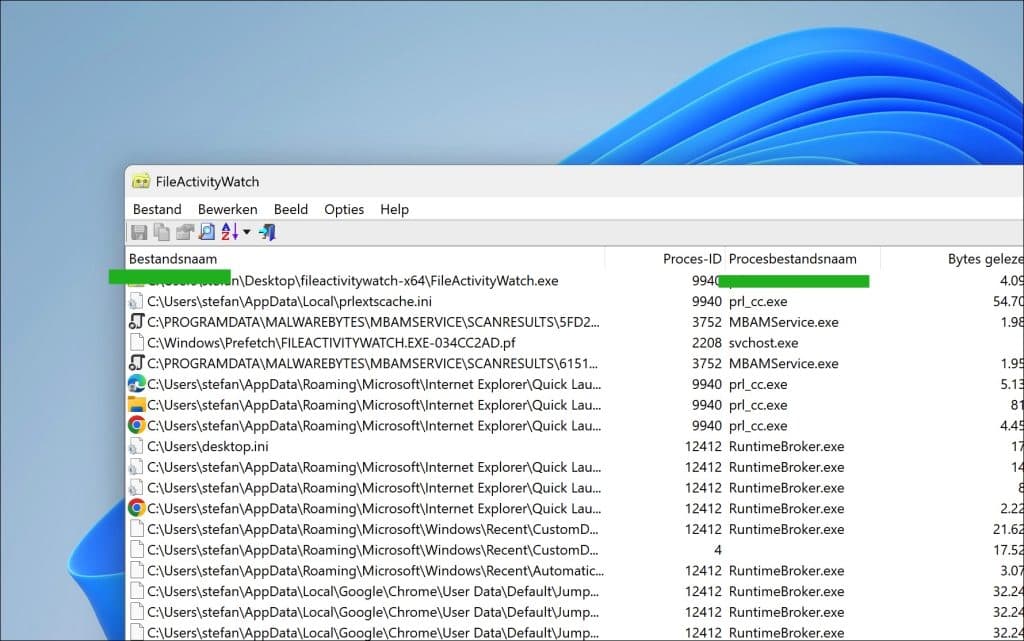Open the Bestand menu
Image resolution: width=1024 pixels, height=641 pixels.
coord(157,210)
